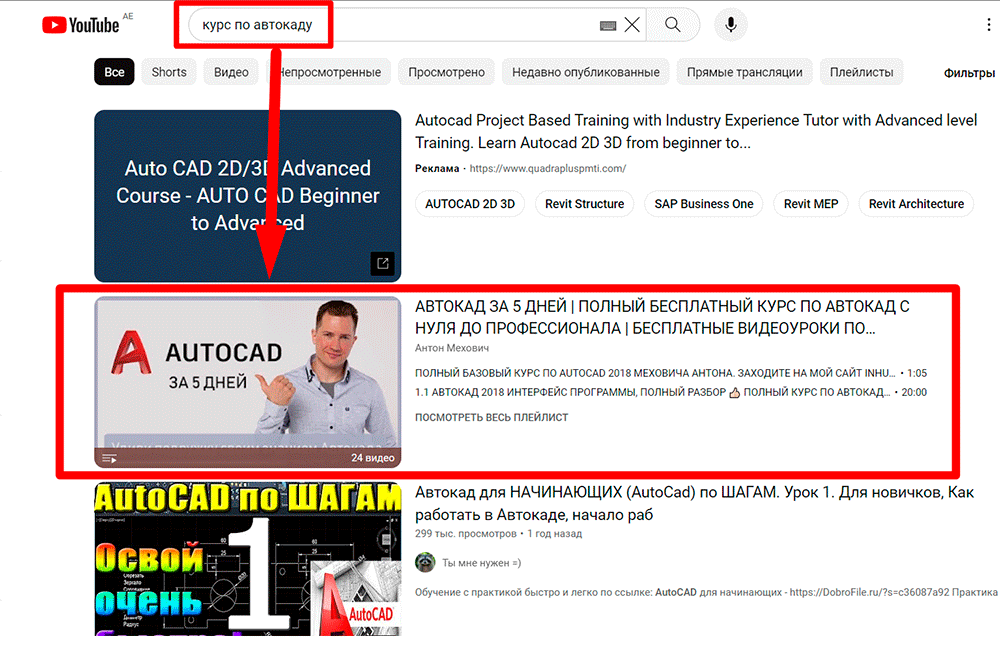Open Автокад для НАЧИНАЮЩИХ video title
This screenshot has height=667, width=1000.
(x=695, y=503)
